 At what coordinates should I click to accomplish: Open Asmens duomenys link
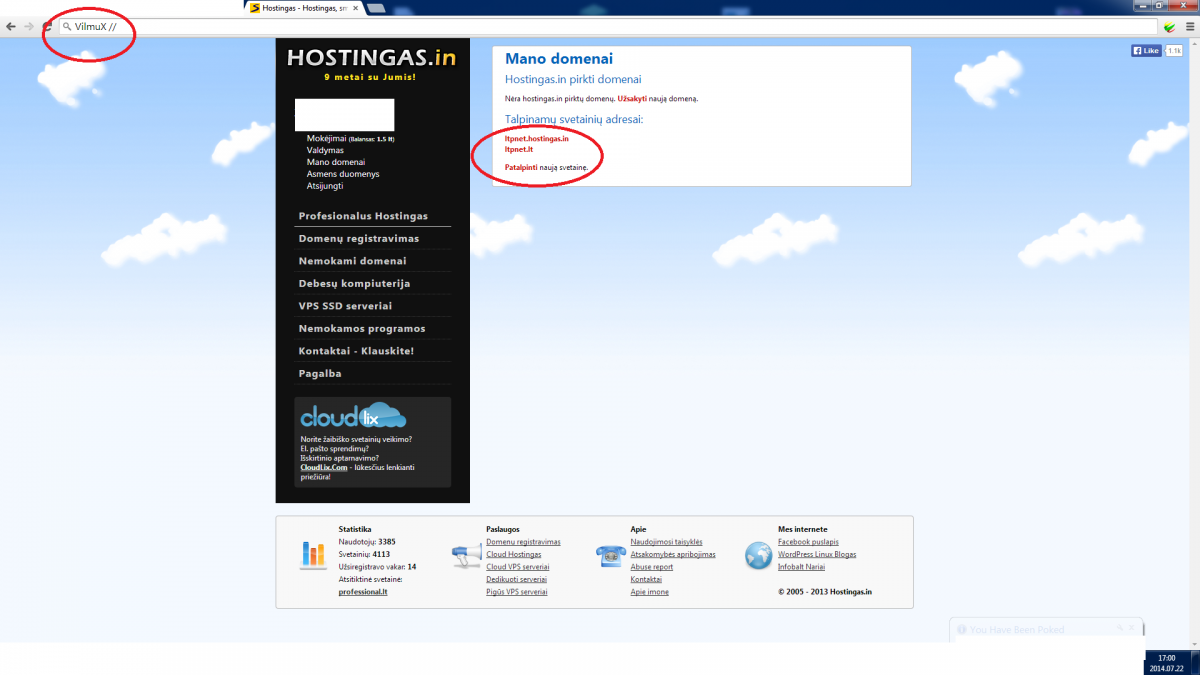[x=343, y=174]
